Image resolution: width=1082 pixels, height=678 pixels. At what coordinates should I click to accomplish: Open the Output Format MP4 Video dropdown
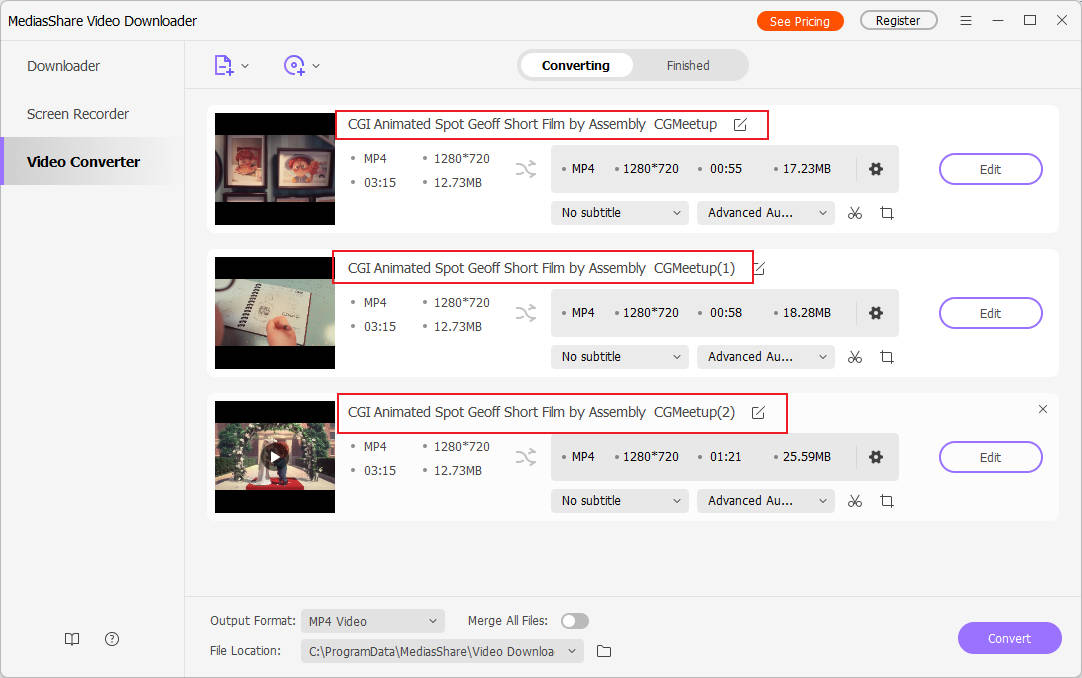point(372,621)
